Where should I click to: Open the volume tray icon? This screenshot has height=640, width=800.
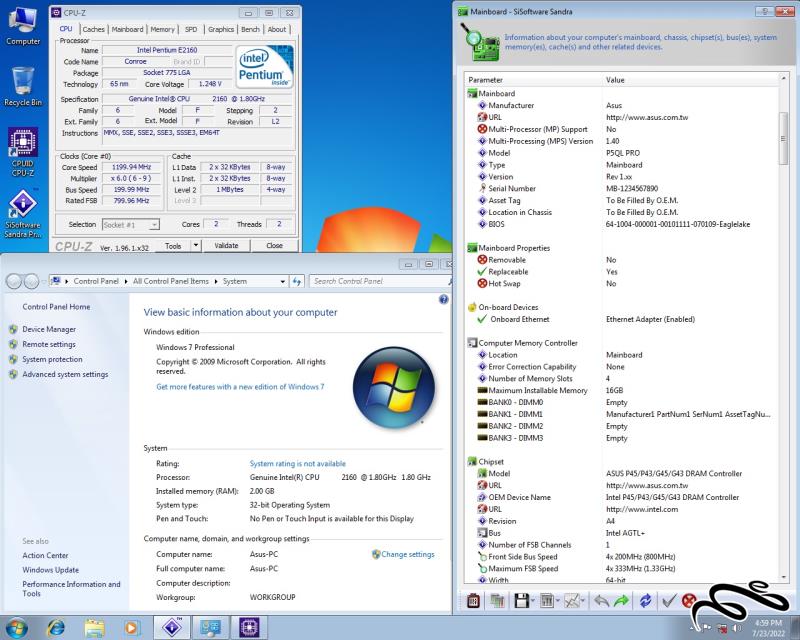[737, 628]
